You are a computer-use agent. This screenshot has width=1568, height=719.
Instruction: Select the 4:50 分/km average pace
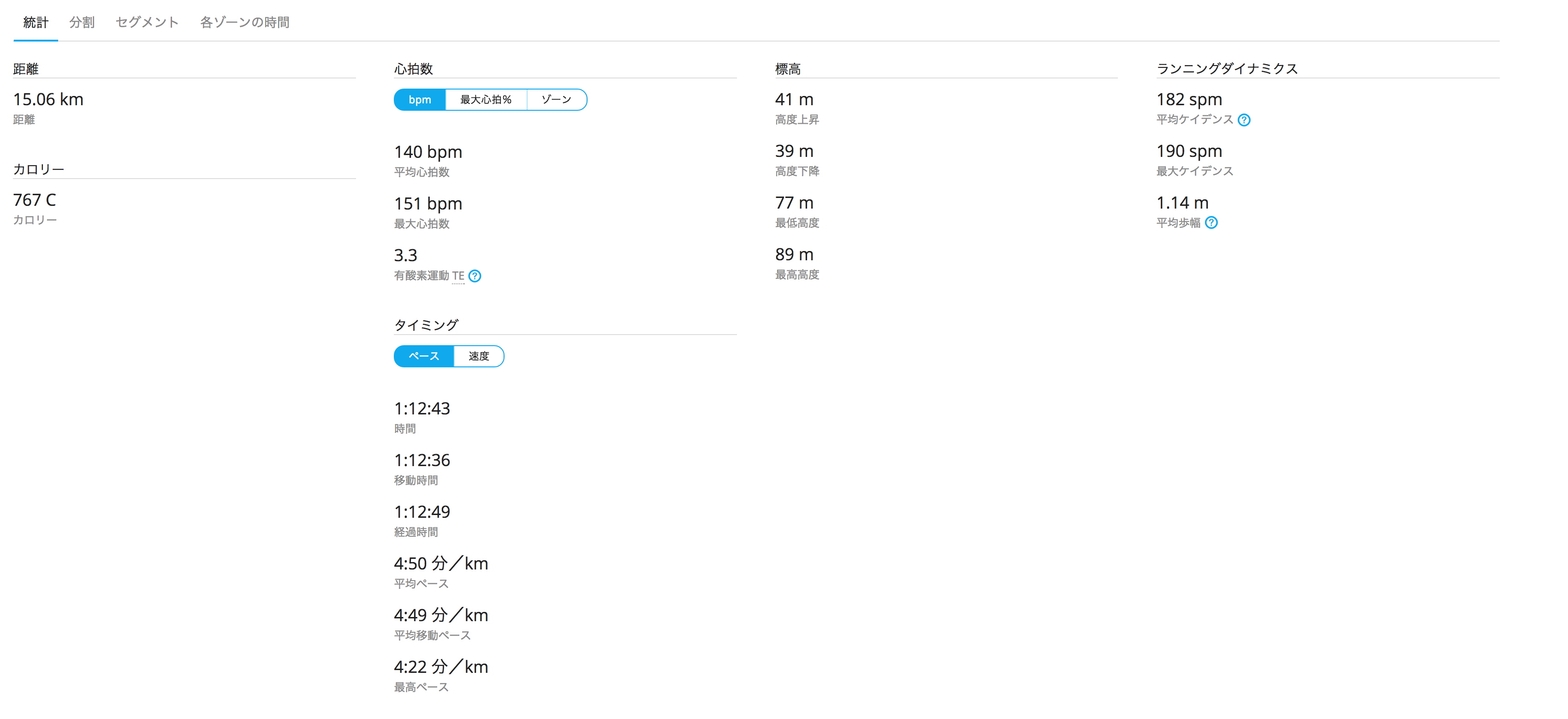[x=441, y=563]
